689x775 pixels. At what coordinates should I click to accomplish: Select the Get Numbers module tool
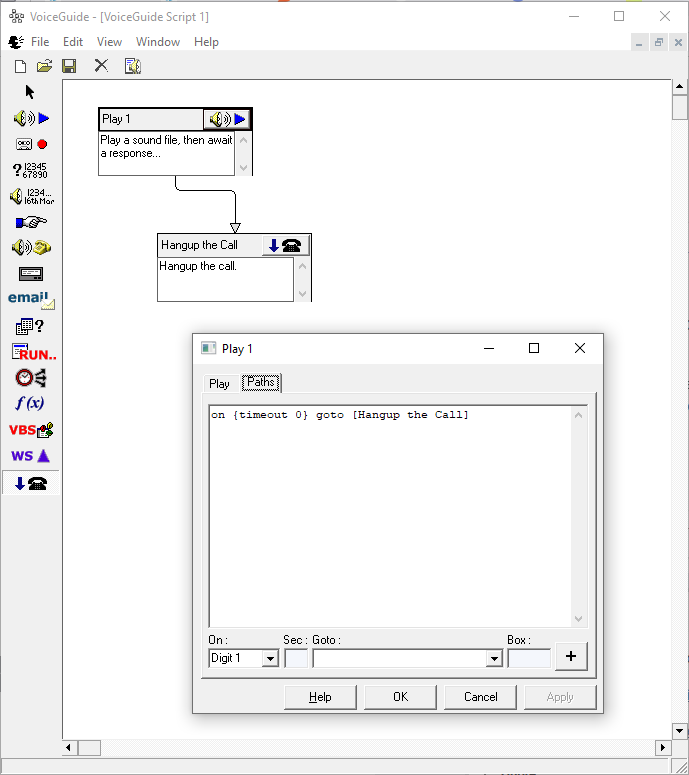(30, 171)
